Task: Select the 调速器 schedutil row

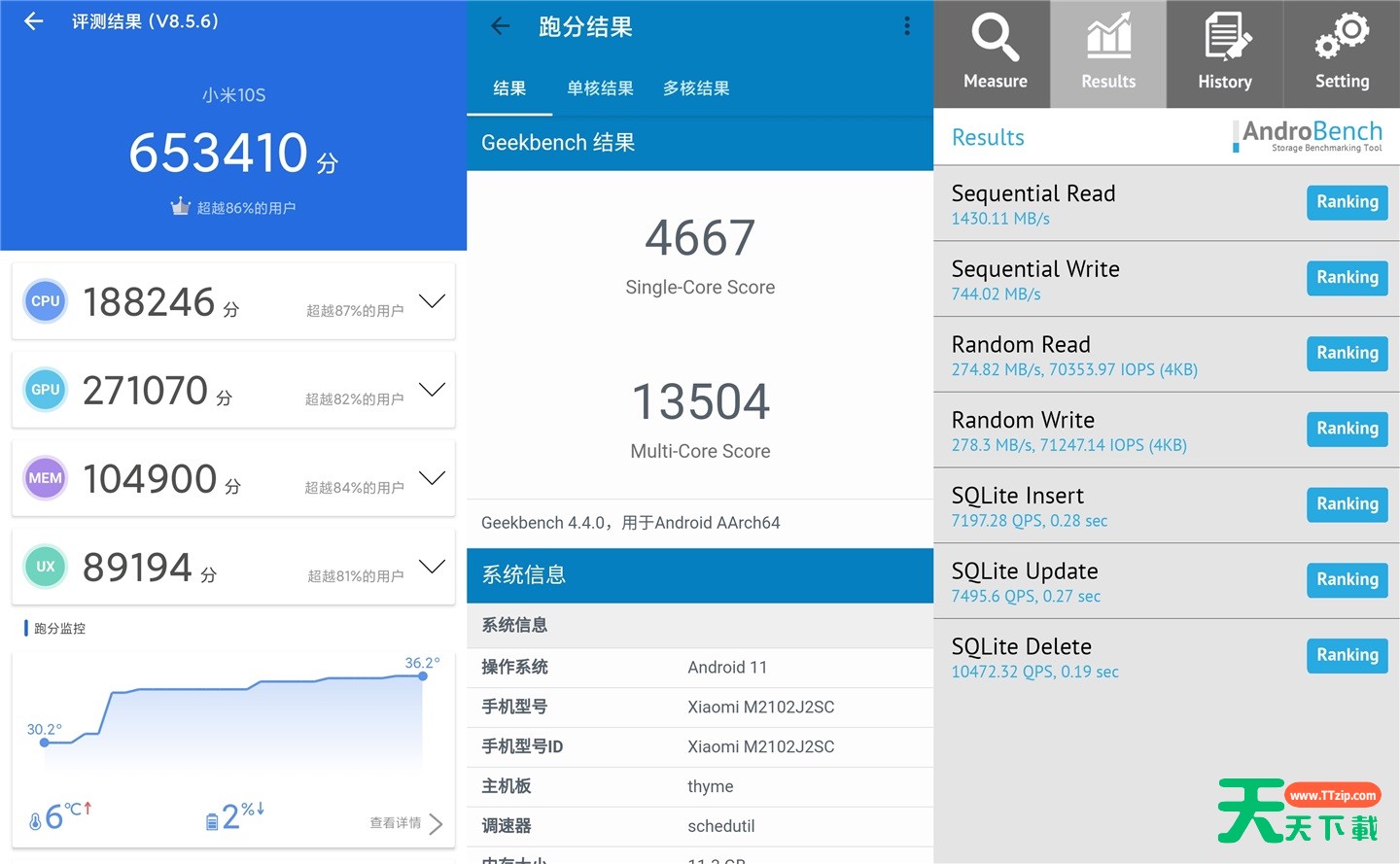Action: (x=700, y=826)
